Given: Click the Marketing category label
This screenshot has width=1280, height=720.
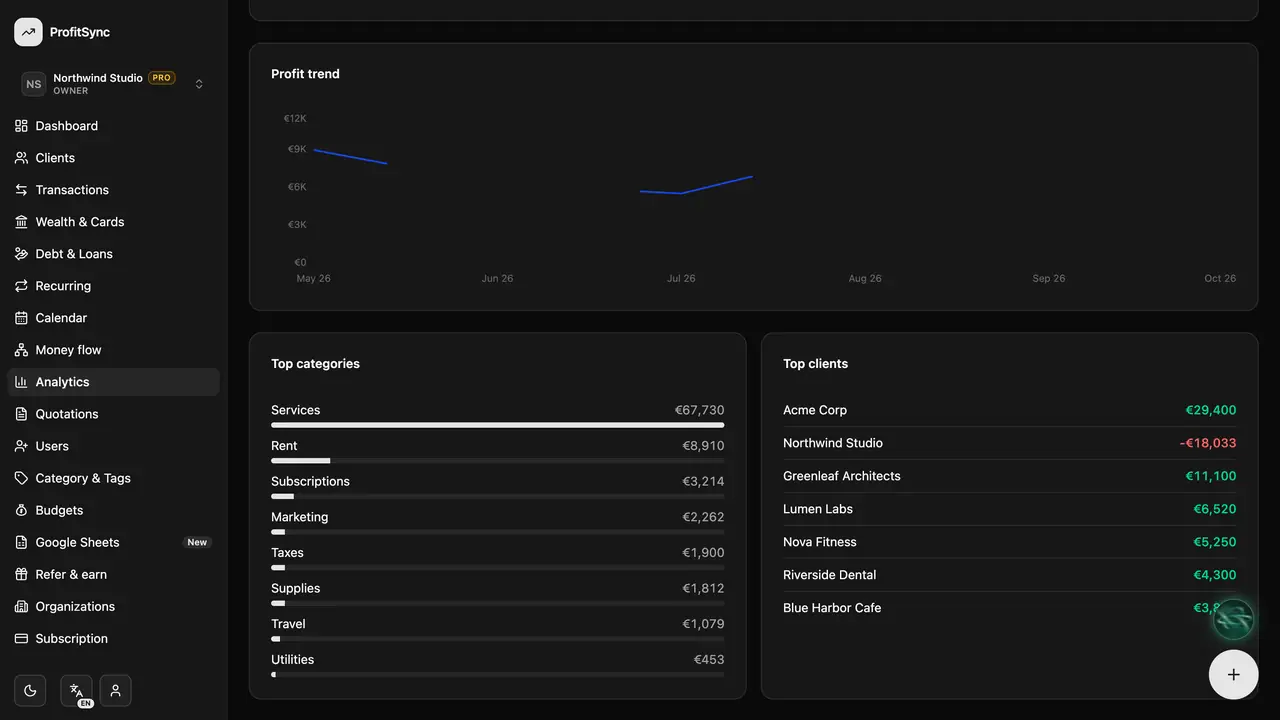Looking at the screenshot, I should click(300, 517).
